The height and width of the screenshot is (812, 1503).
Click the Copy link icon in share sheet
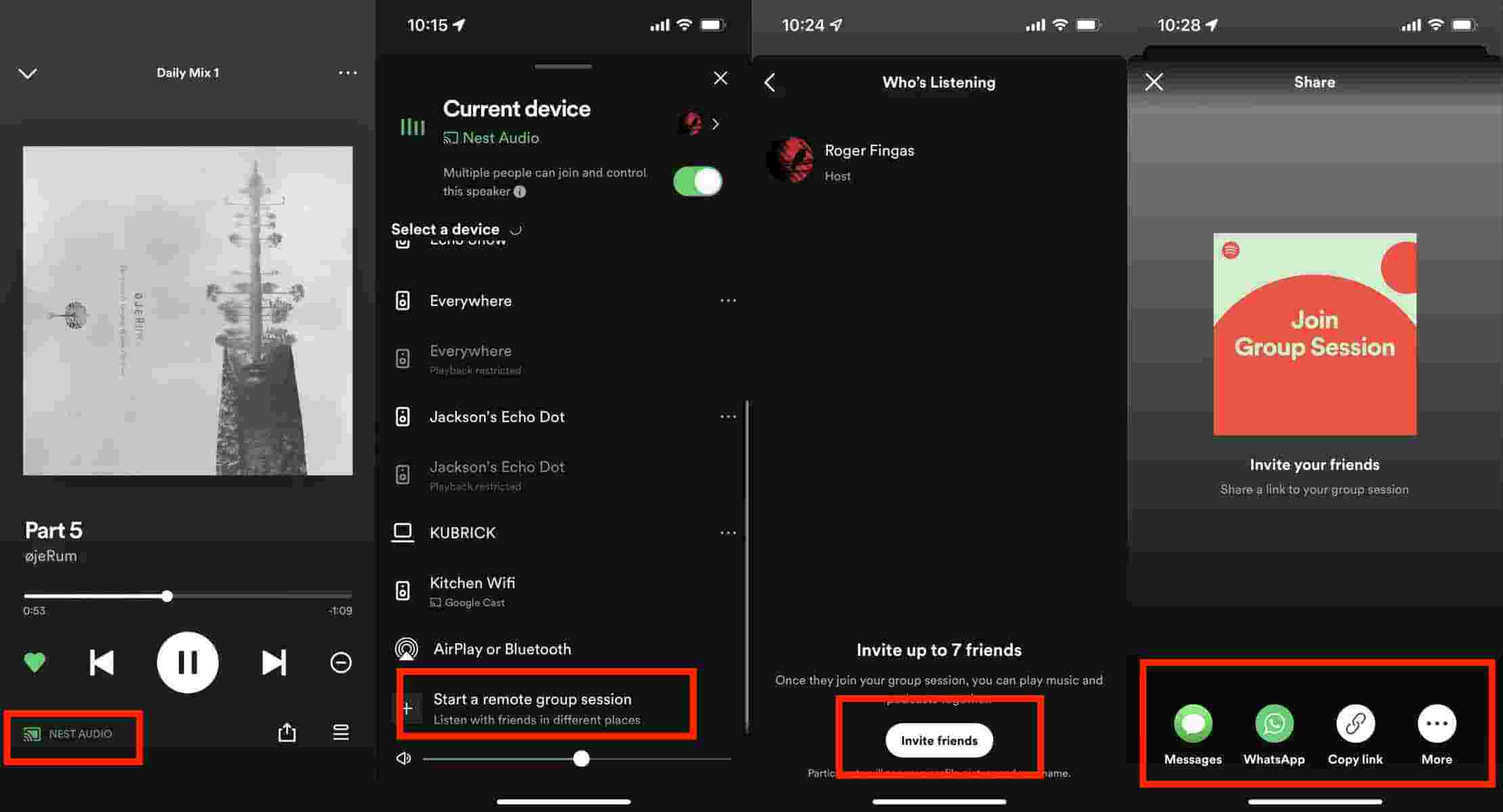(1353, 722)
